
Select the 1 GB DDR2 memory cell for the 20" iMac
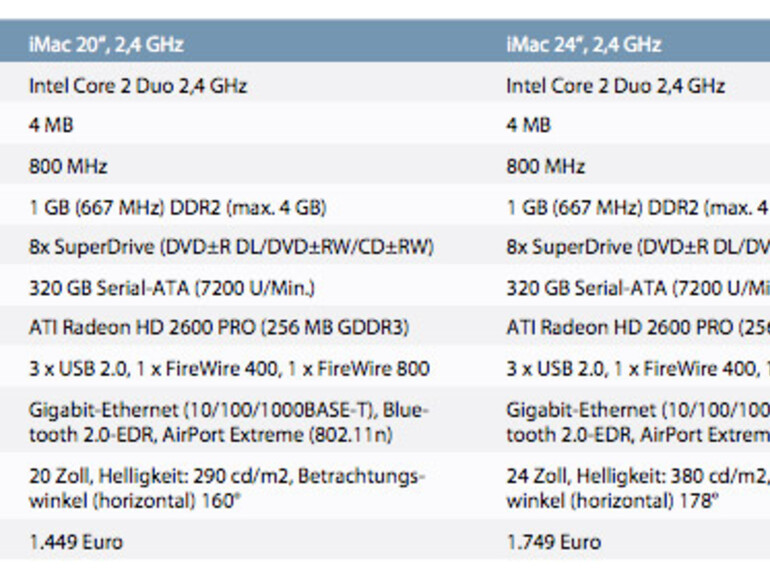177,208
